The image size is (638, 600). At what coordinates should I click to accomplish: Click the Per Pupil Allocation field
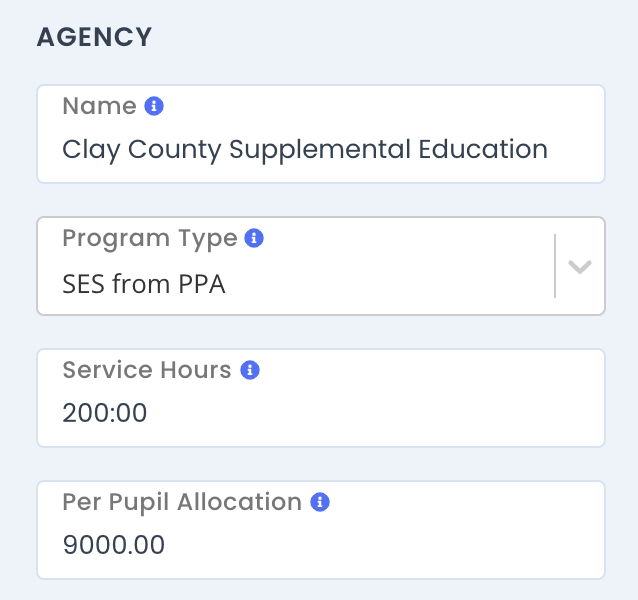(321, 530)
